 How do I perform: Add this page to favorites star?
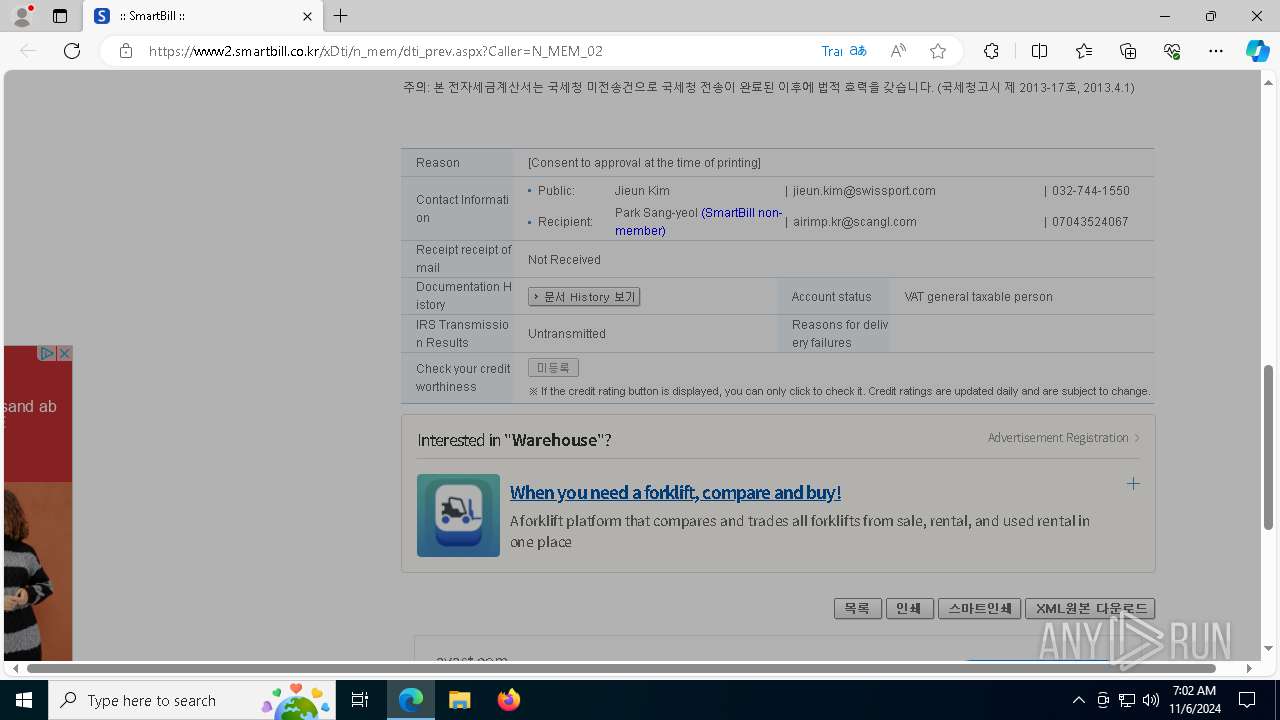click(x=937, y=51)
